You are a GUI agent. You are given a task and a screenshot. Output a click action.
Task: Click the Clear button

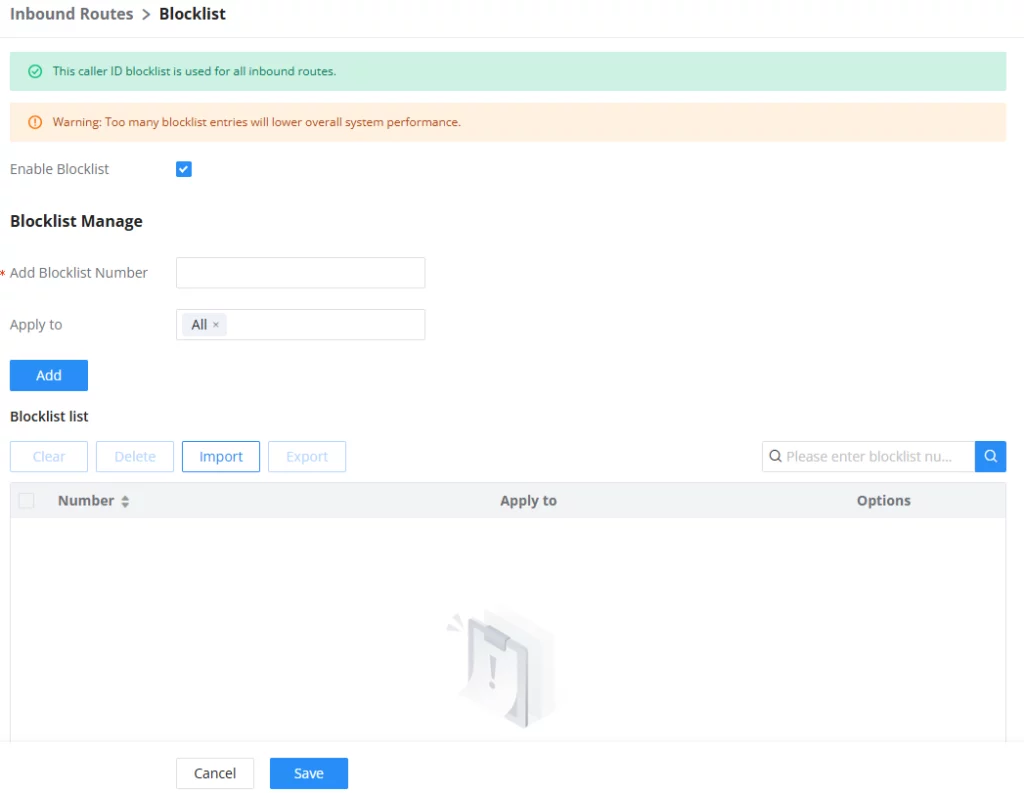[49, 456]
